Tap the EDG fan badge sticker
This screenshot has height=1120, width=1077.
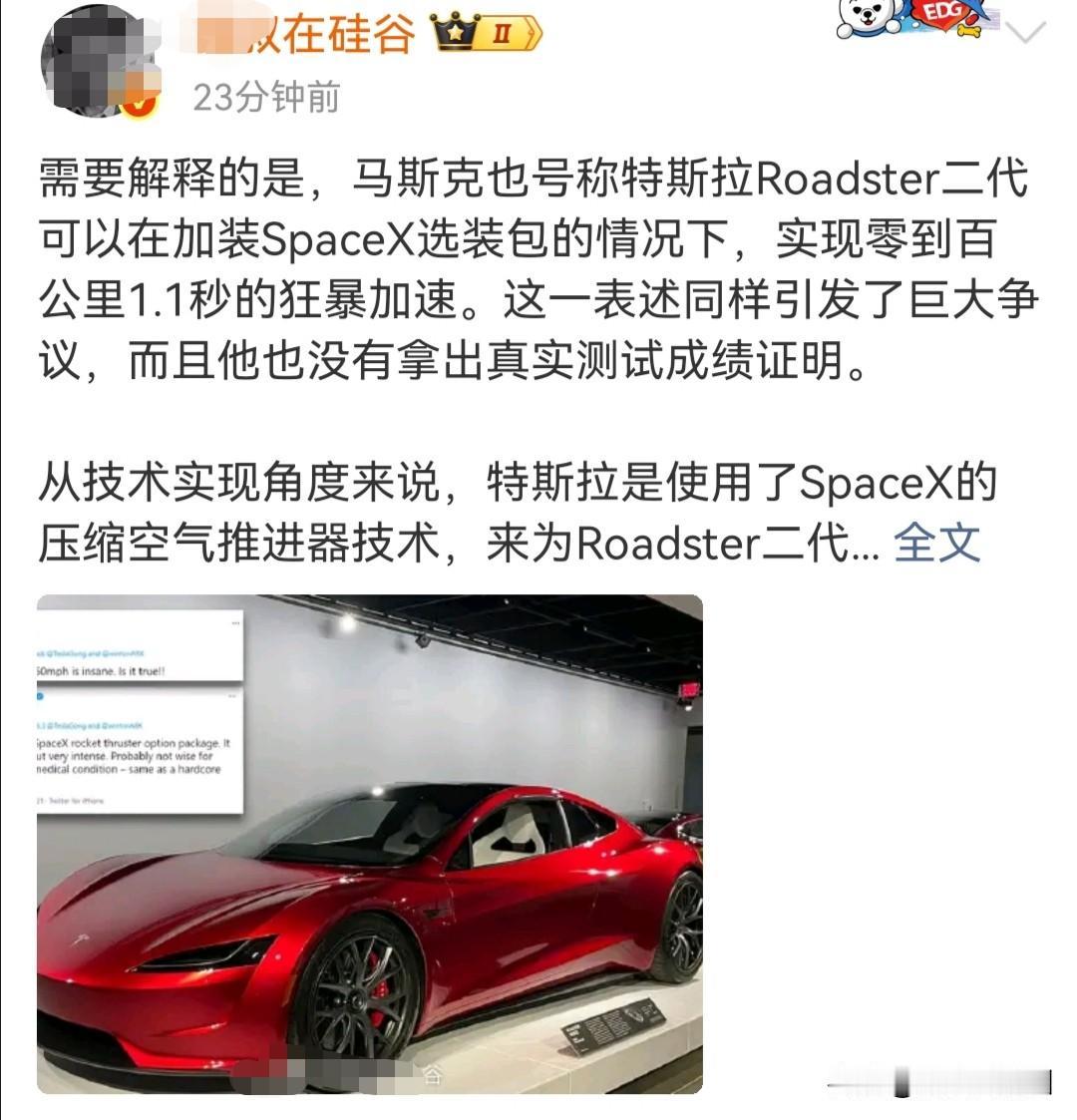tap(917, 18)
